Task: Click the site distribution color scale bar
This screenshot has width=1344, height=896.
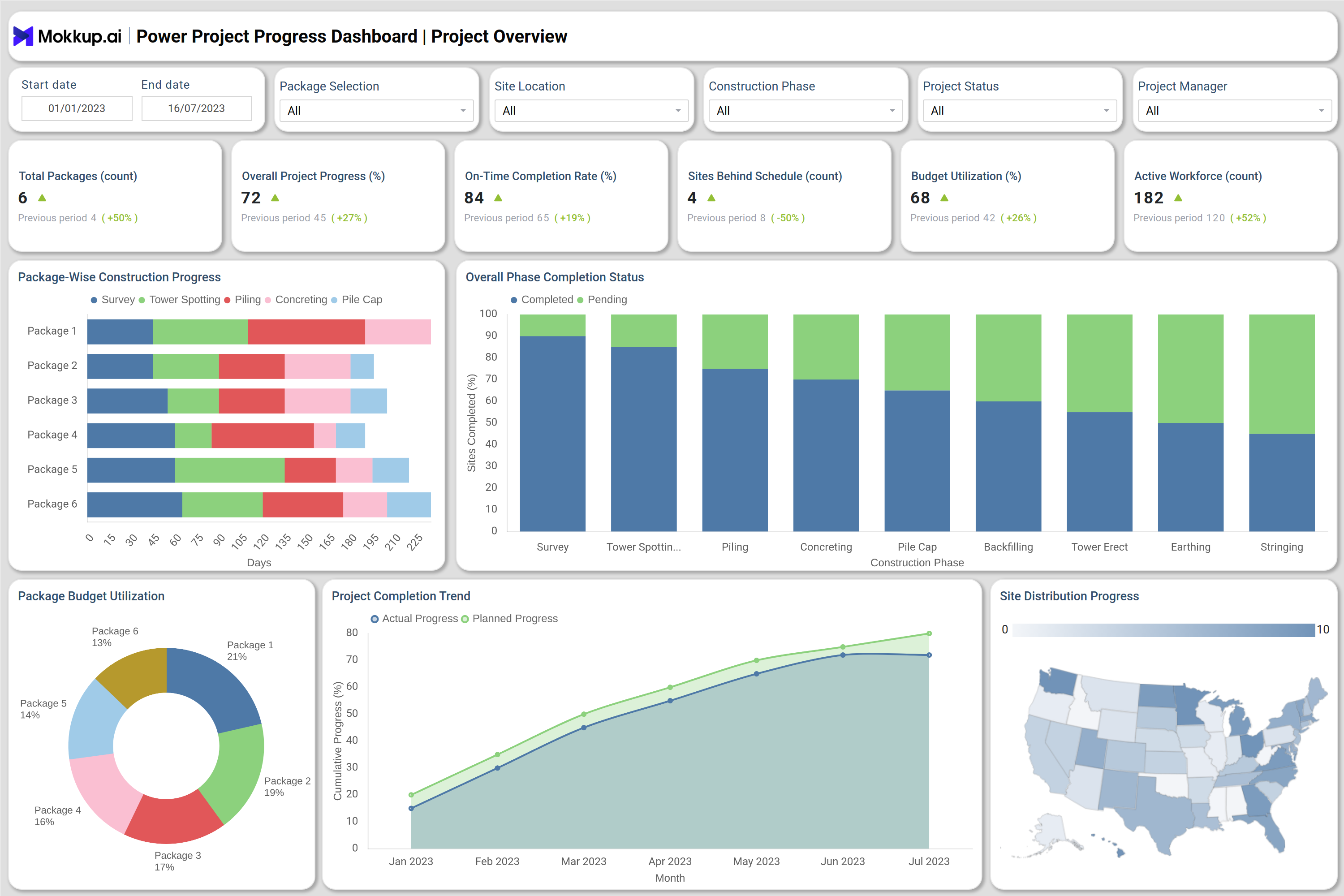Action: tap(1163, 630)
